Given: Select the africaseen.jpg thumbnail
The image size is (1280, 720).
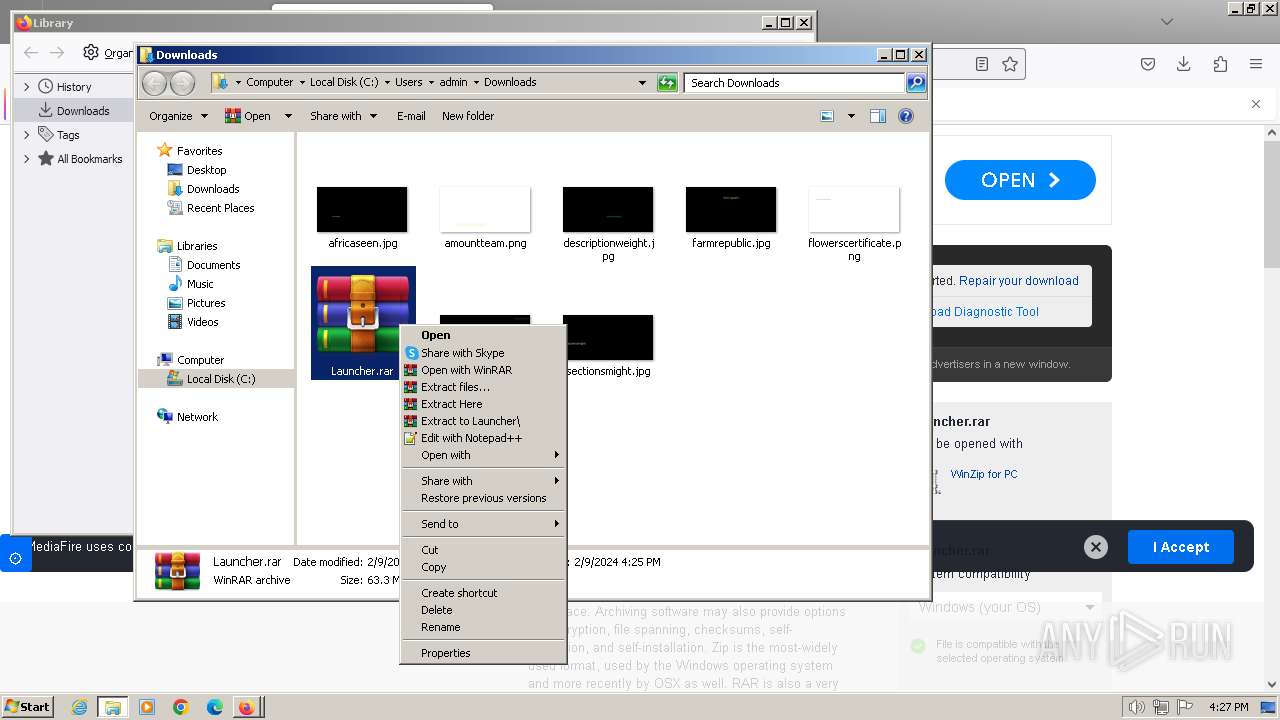Looking at the screenshot, I should click(x=362, y=209).
